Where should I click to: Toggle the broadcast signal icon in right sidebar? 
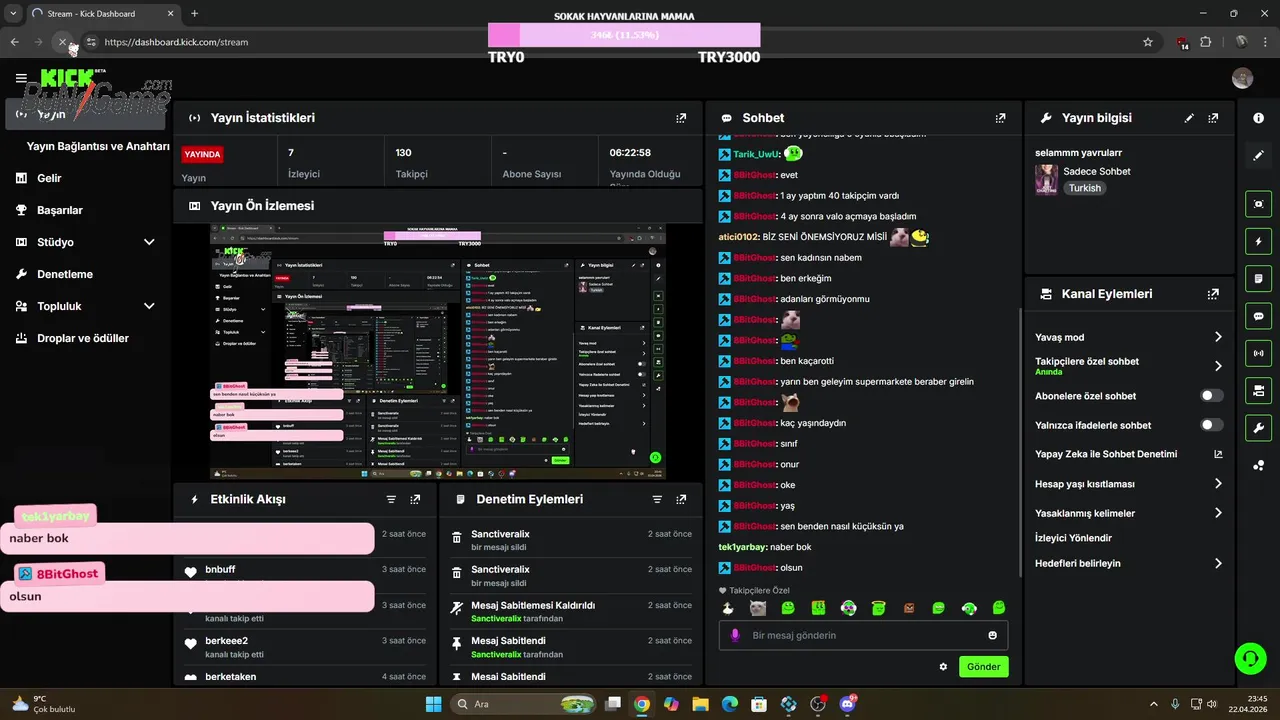click(x=1258, y=352)
